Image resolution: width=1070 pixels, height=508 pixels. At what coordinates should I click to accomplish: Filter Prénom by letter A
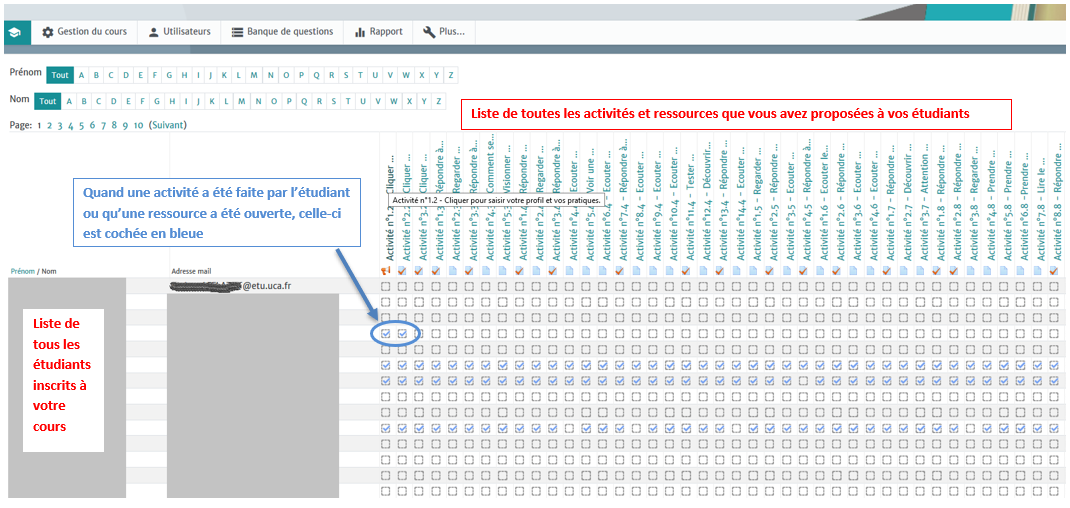pyautogui.click(x=82, y=75)
